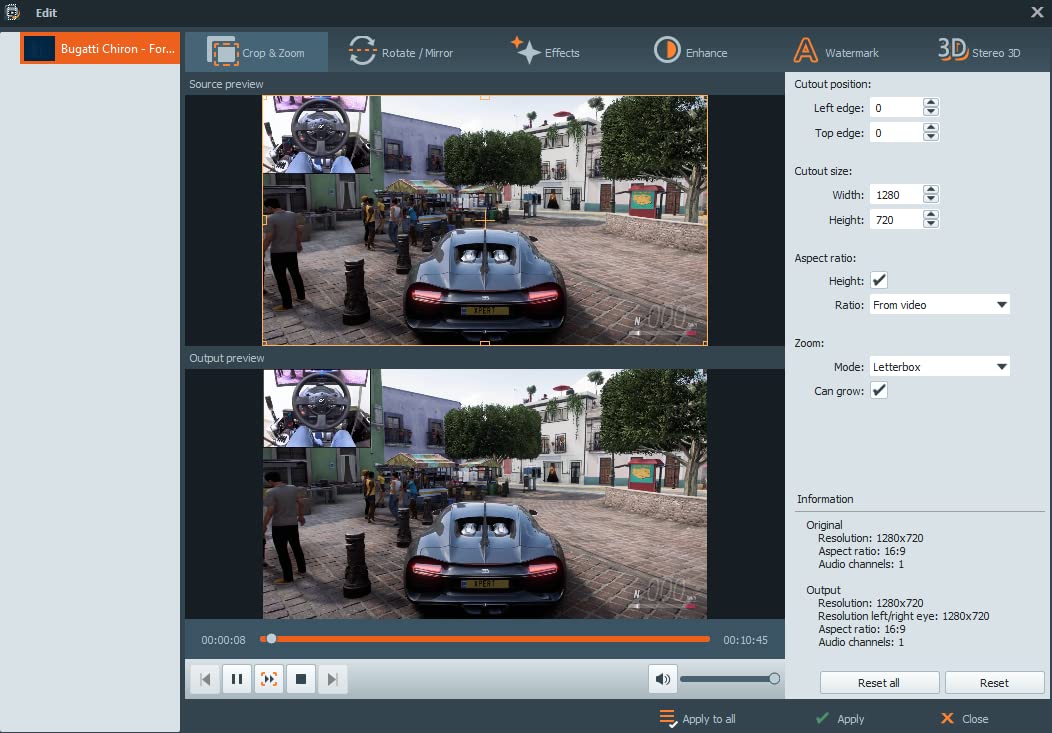Decrease the Left edge value

(x=931, y=112)
